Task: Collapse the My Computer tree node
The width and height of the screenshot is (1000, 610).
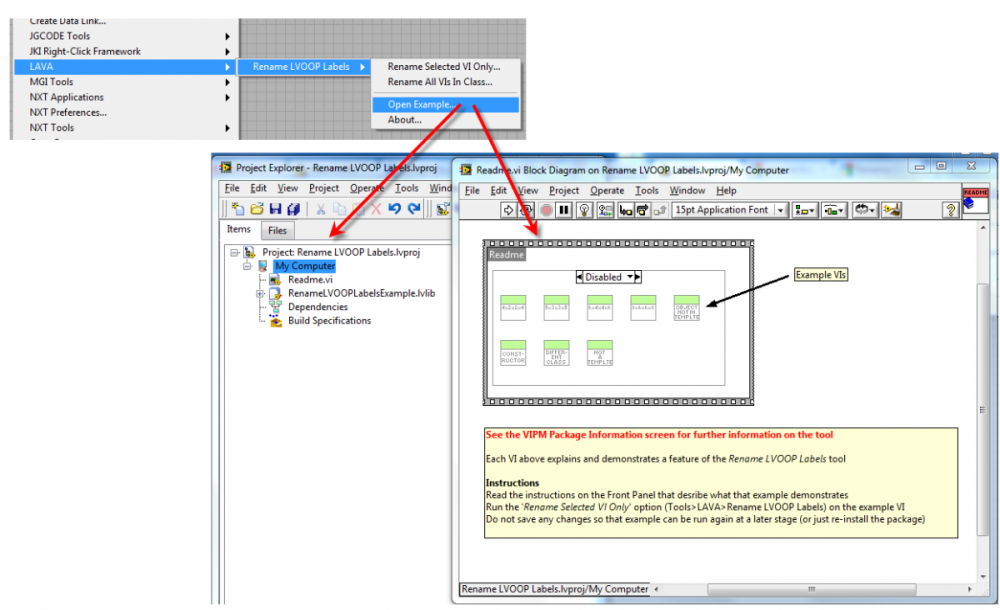Action: point(247,266)
